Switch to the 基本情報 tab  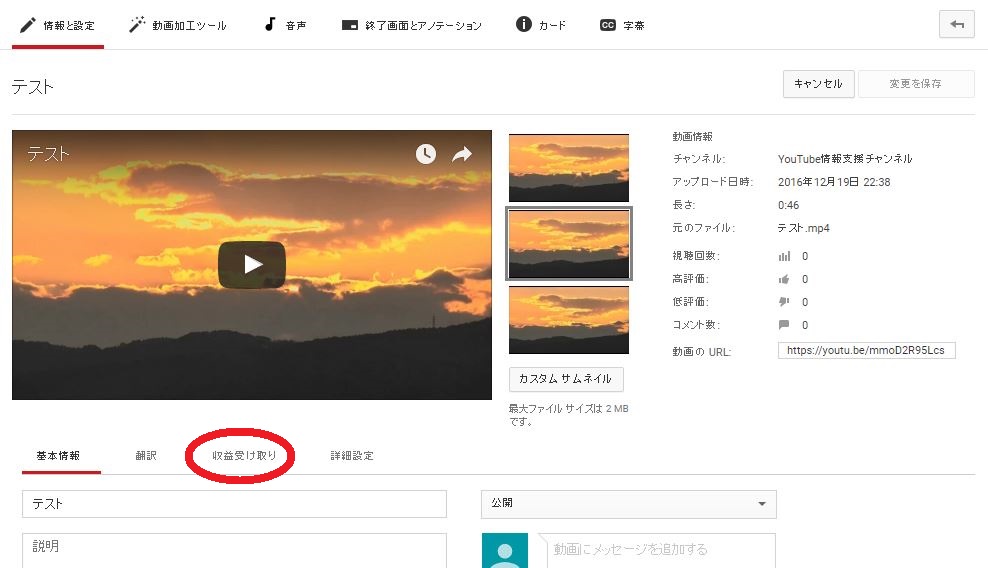click(x=59, y=456)
